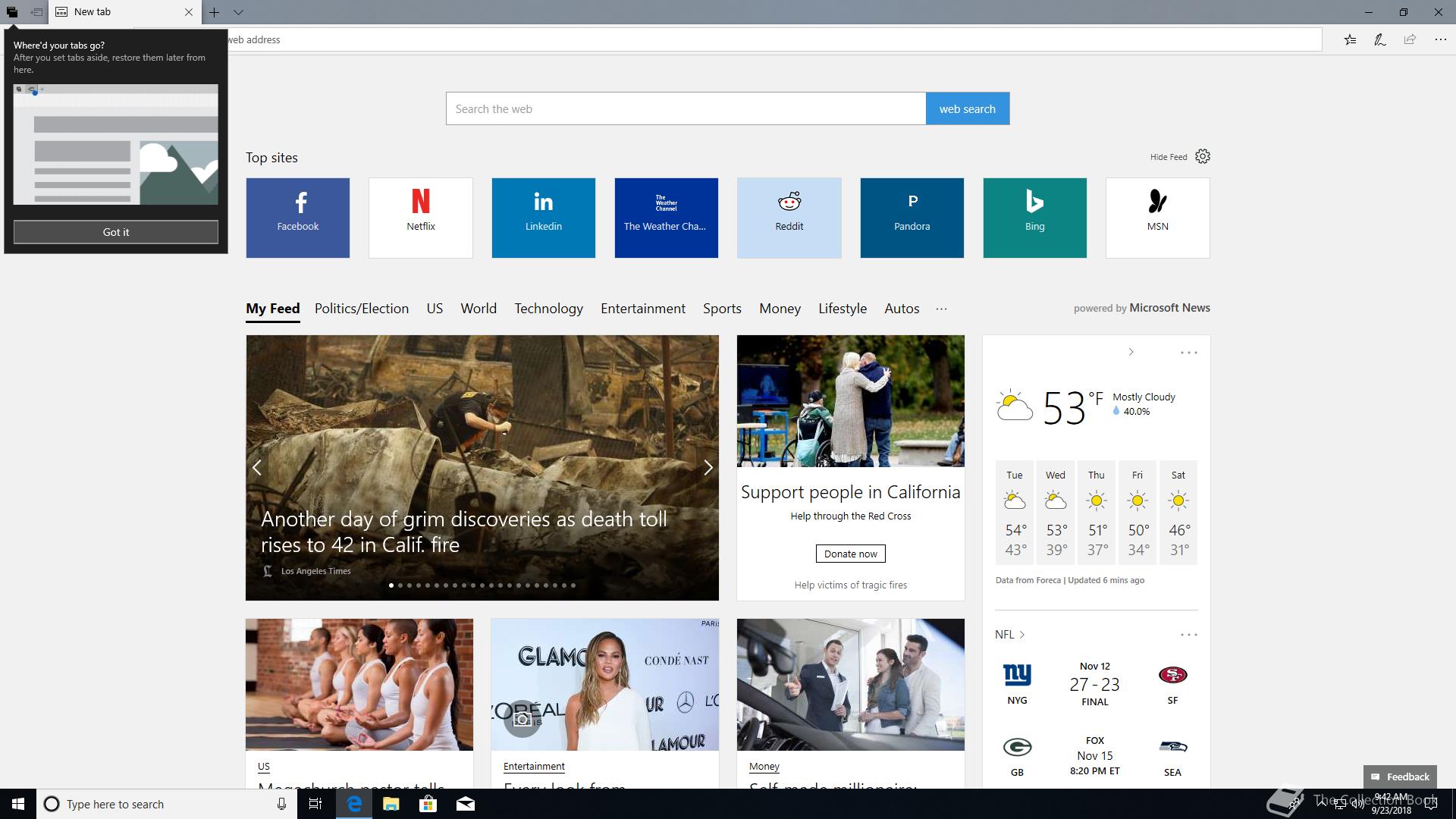Viewport: 1456px width, 819px height.
Task: Open the Favorites hub star icon
Action: tap(1350, 39)
